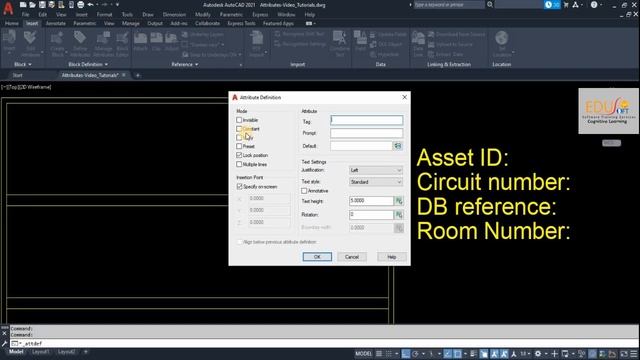Viewport: 640px width, 360px height.
Task: Open the quick access toolbar customize arrow
Action: [118, 5]
